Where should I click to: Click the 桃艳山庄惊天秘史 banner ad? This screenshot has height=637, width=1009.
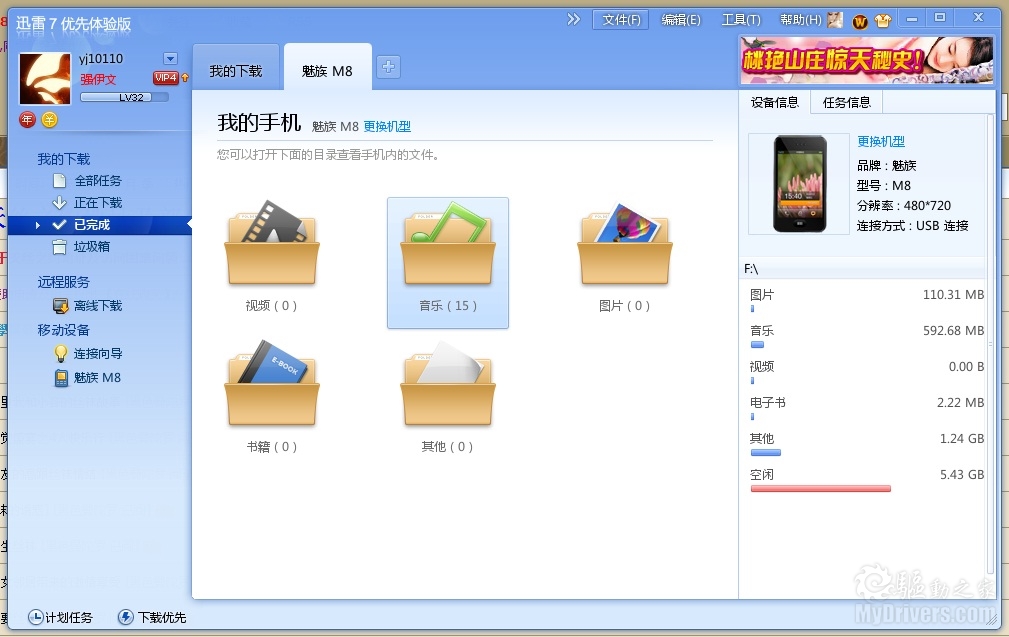tap(867, 60)
